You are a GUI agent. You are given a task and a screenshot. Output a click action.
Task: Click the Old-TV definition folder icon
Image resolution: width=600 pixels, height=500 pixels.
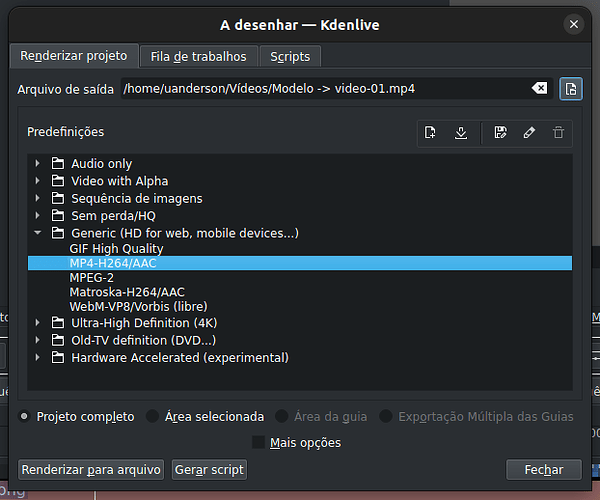[58, 340]
